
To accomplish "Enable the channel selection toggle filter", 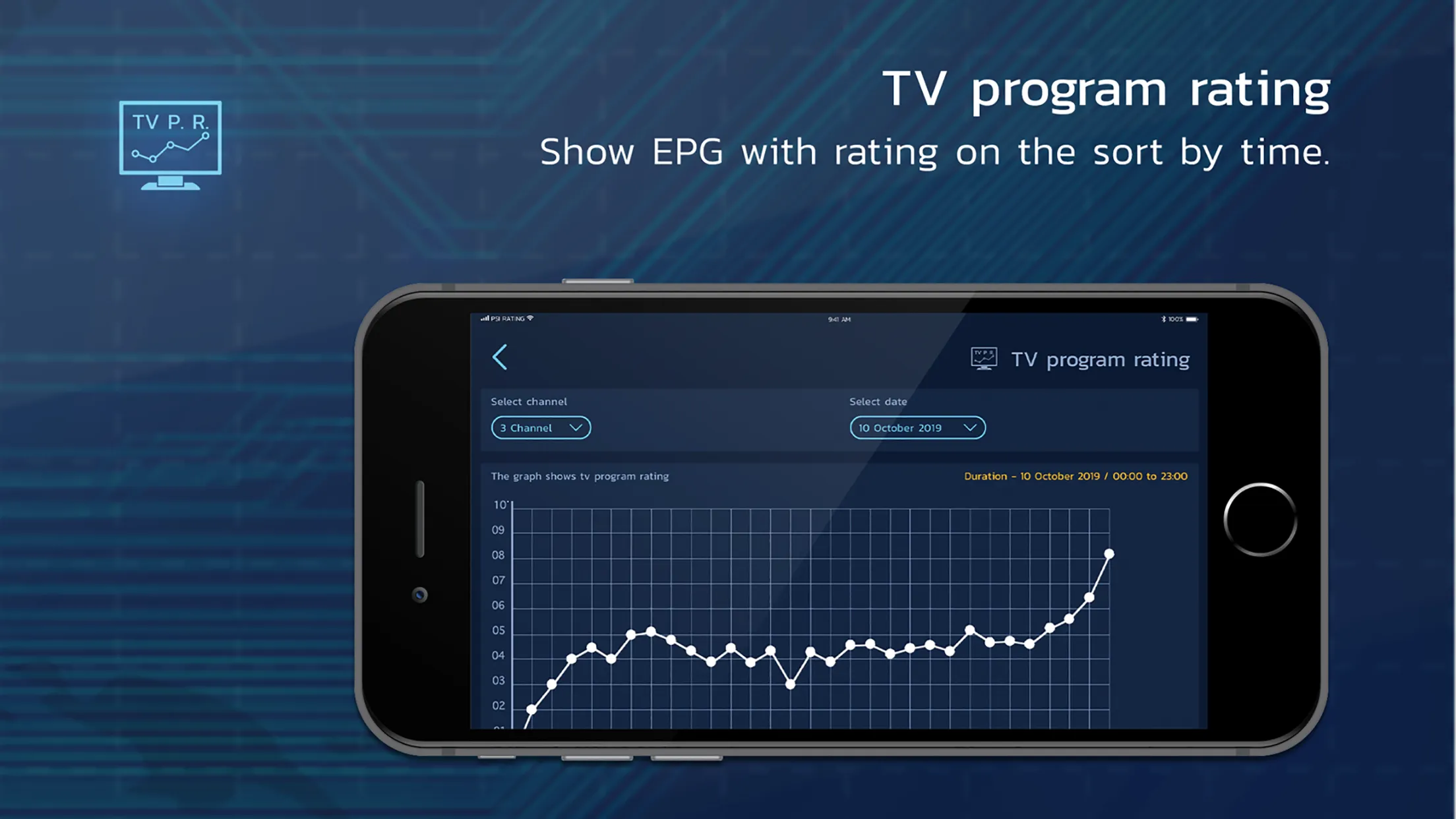I will (539, 428).
